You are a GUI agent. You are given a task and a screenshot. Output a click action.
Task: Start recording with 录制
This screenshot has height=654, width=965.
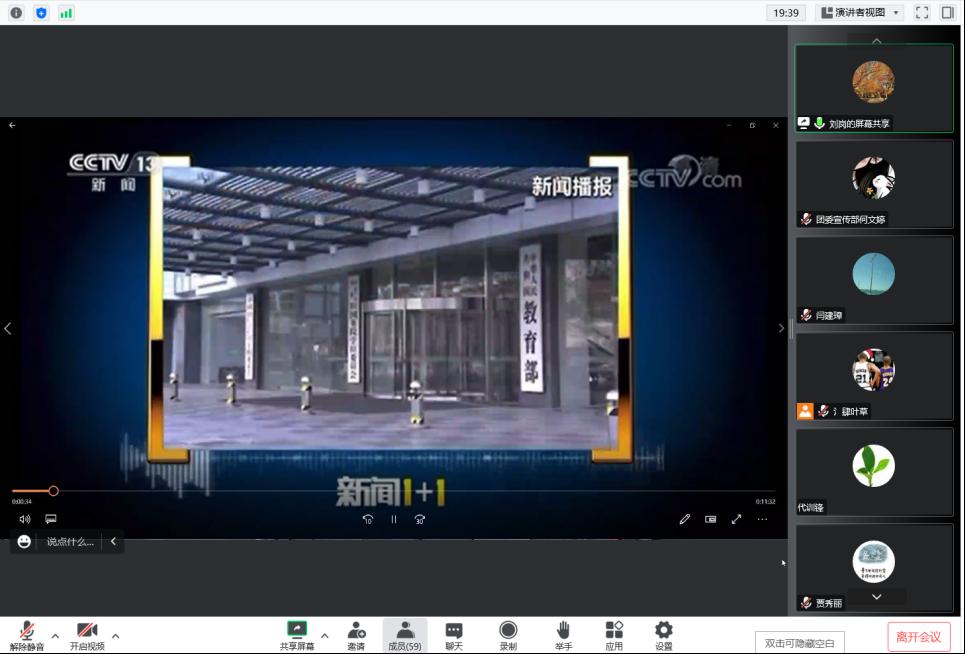click(508, 636)
